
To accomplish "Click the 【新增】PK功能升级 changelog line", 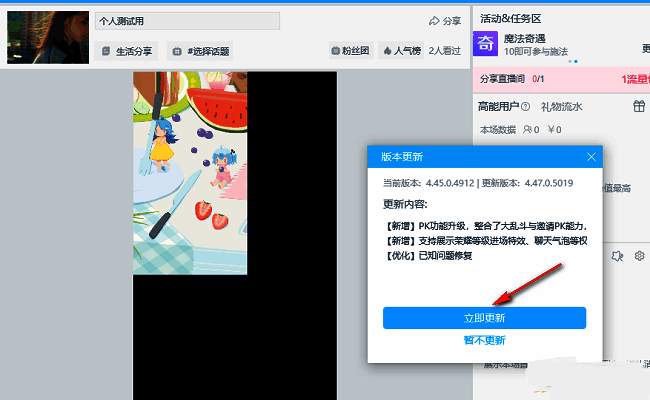I will (x=485, y=226).
